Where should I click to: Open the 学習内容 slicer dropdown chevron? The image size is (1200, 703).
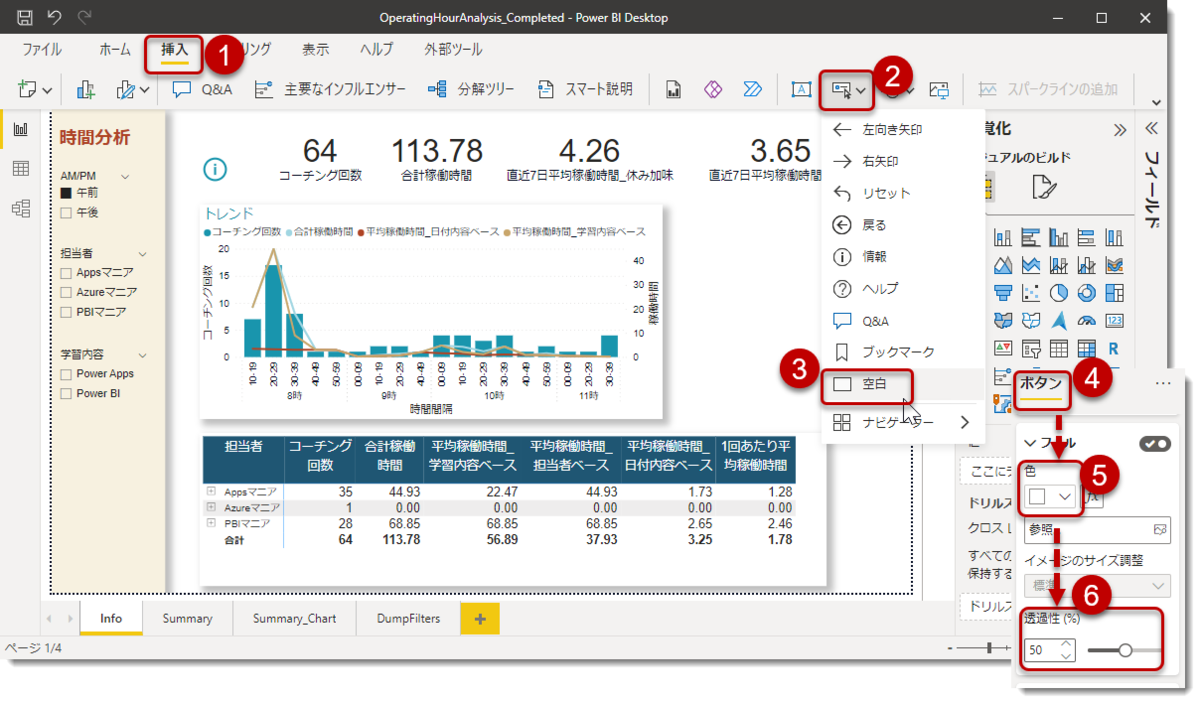142,355
